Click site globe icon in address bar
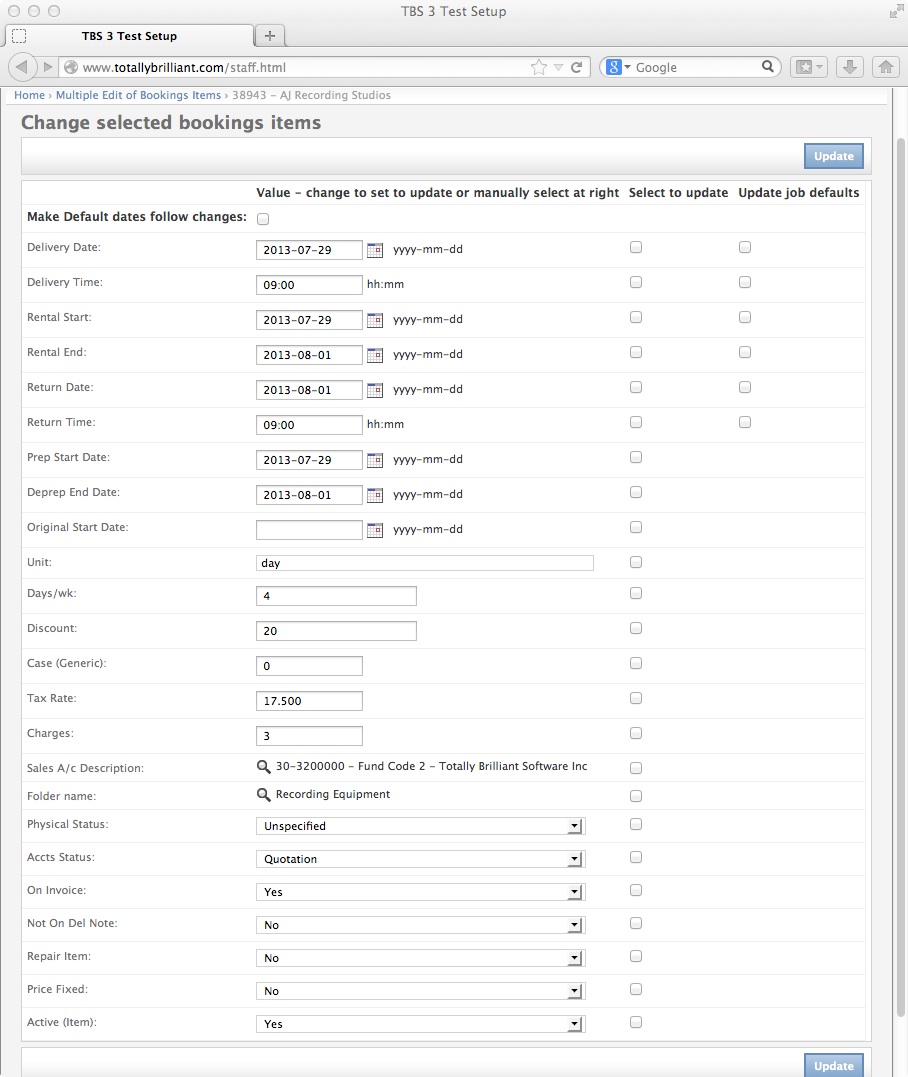 tap(70, 67)
